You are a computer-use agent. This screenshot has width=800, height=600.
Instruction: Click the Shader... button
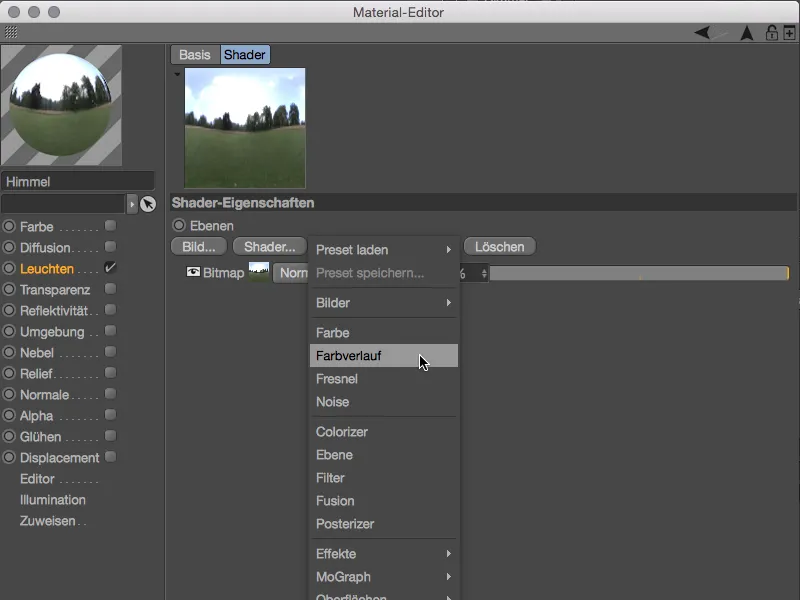269,246
